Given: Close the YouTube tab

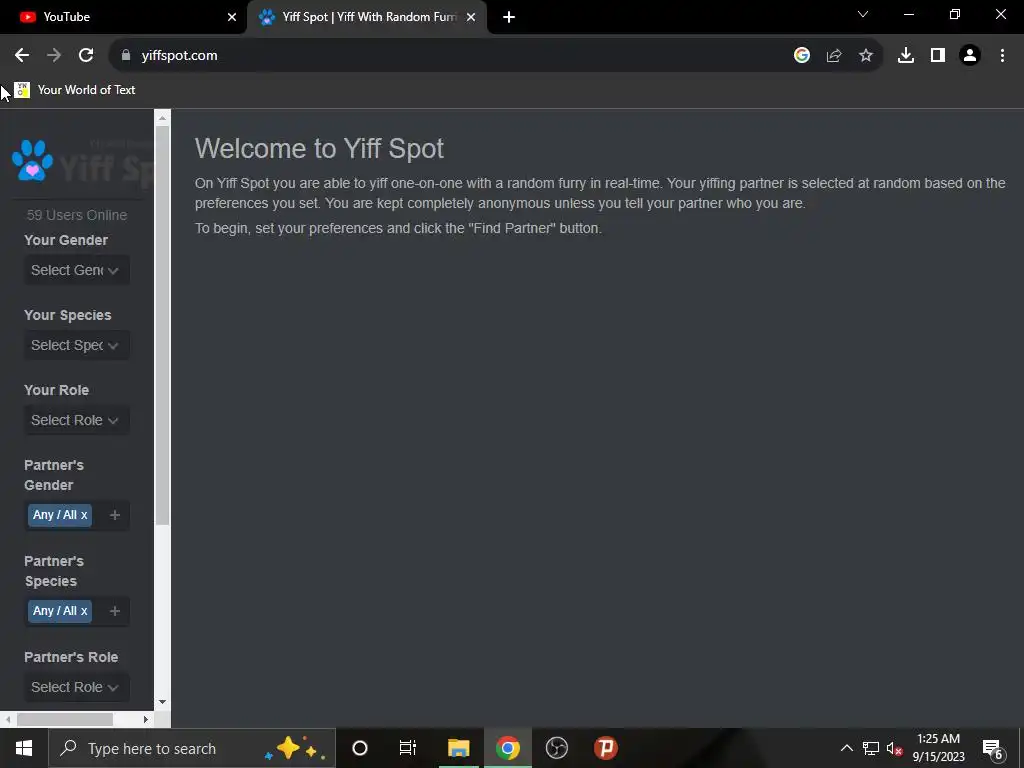Looking at the screenshot, I should pyautogui.click(x=232, y=17).
